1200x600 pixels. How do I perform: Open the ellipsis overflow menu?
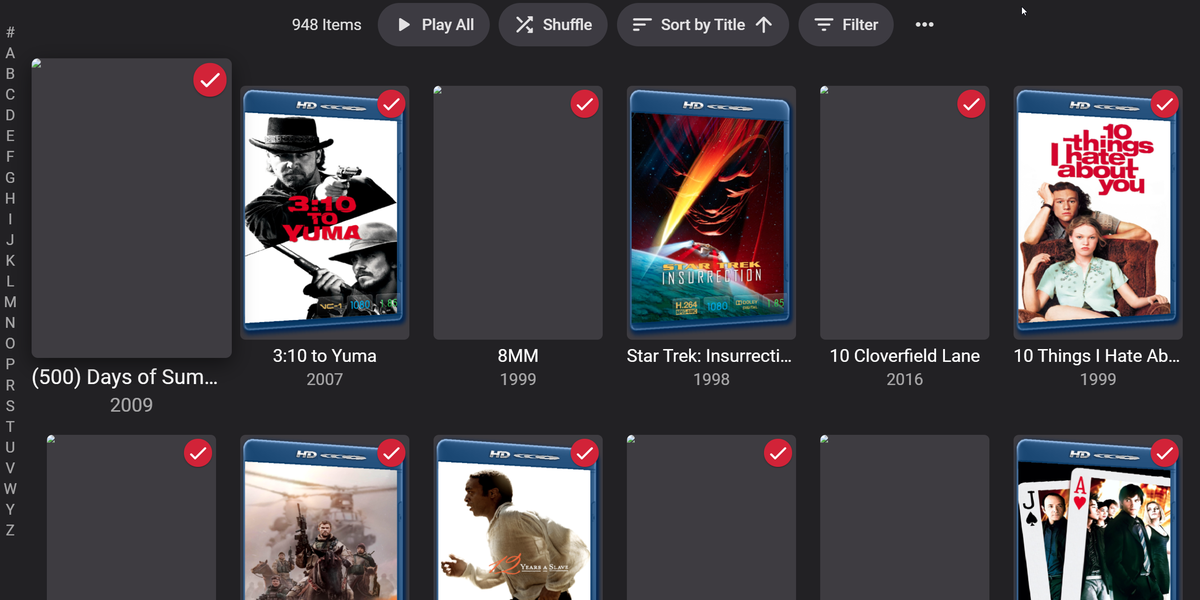pyautogui.click(x=924, y=24)
